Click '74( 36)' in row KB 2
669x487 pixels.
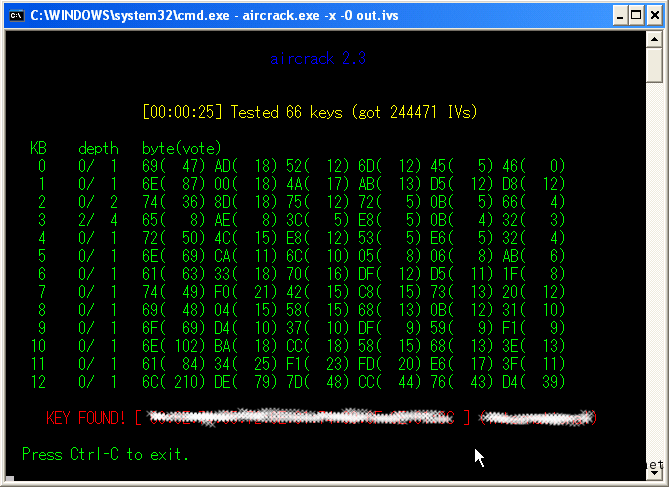(174, 202)
